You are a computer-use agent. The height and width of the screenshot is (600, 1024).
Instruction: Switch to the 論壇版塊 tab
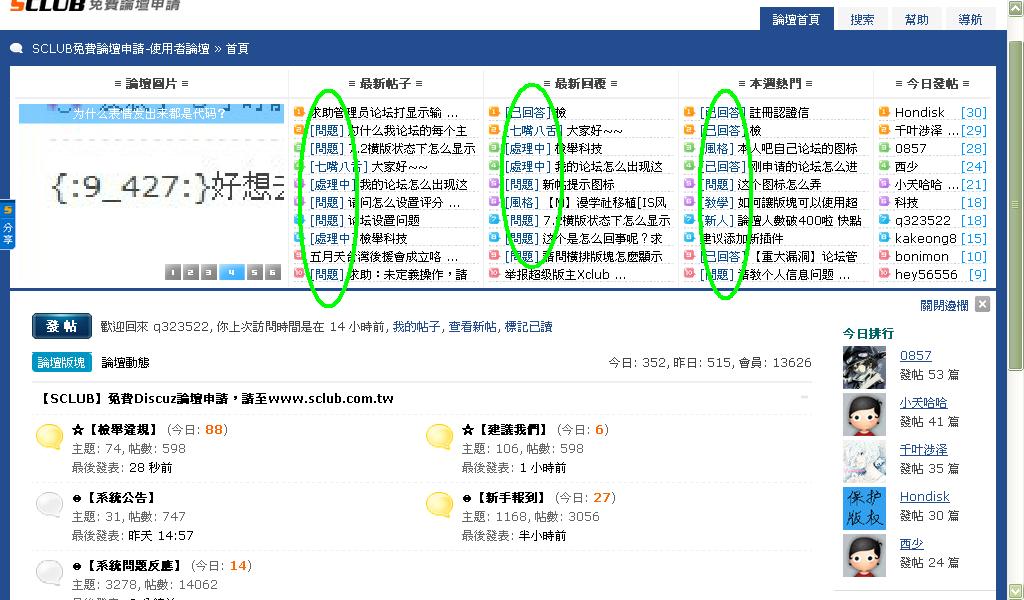click(x=61, y=362)
